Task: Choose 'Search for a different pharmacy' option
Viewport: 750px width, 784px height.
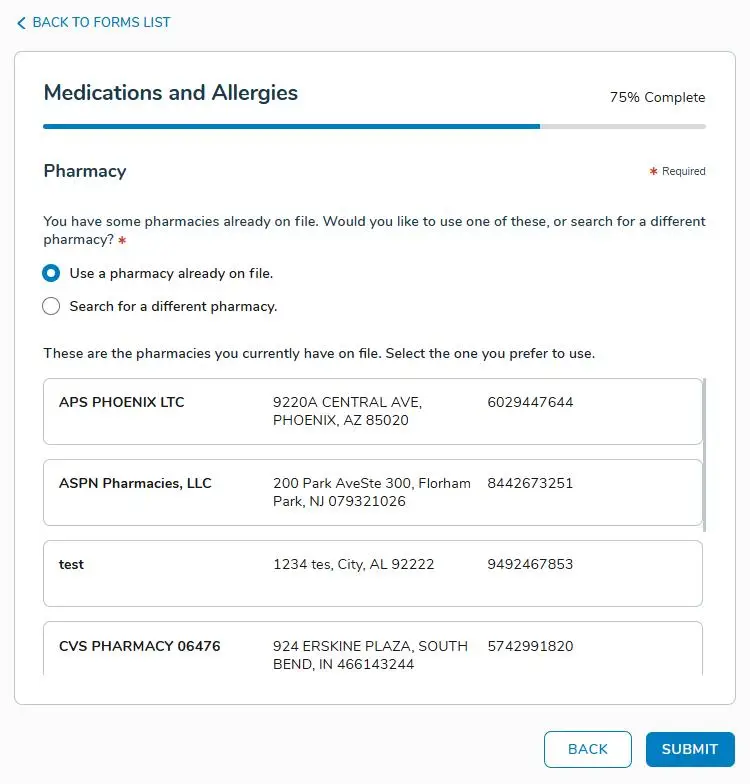Action: (51, 307)
